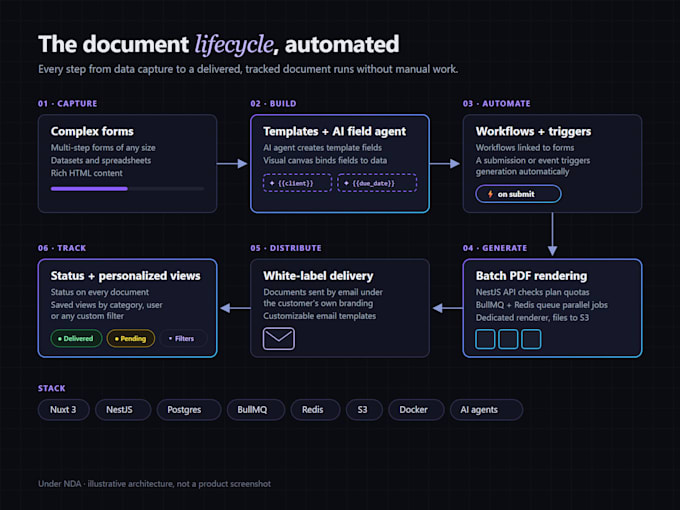Click the 05 · DISTRIBUTE step label
Viewport: 680px width, 510px height.
click(286, 248)
